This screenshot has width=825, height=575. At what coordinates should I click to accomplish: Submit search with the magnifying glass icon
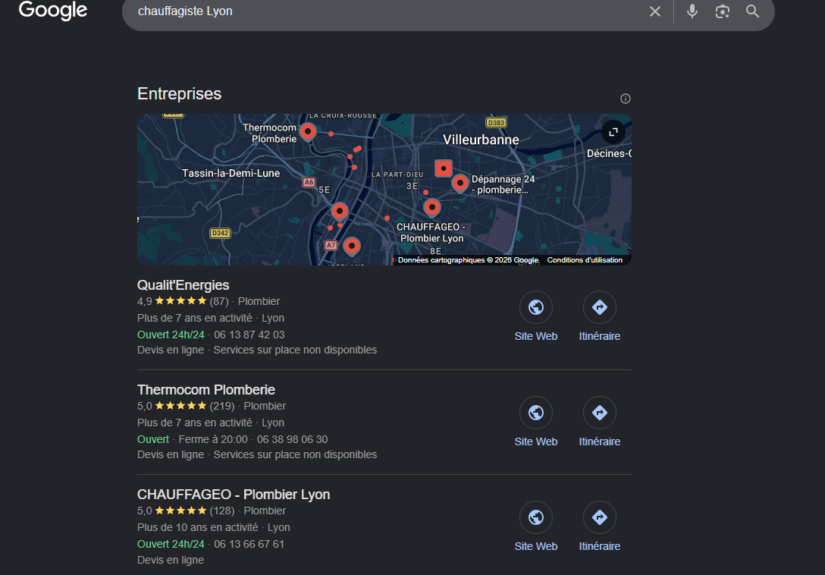[x=752, y=11]
